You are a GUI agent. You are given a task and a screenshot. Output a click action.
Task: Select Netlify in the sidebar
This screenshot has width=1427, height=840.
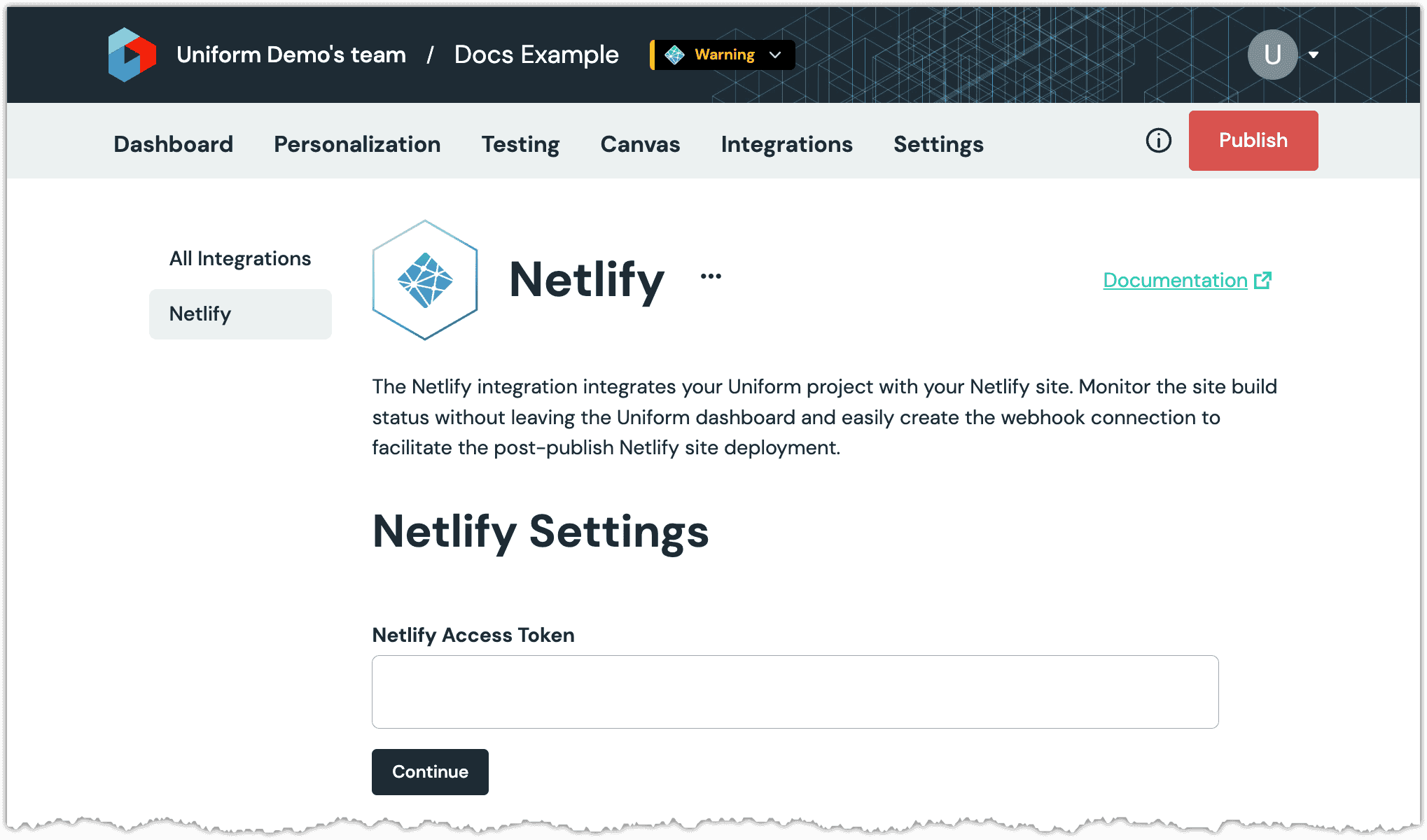(240, 314)
